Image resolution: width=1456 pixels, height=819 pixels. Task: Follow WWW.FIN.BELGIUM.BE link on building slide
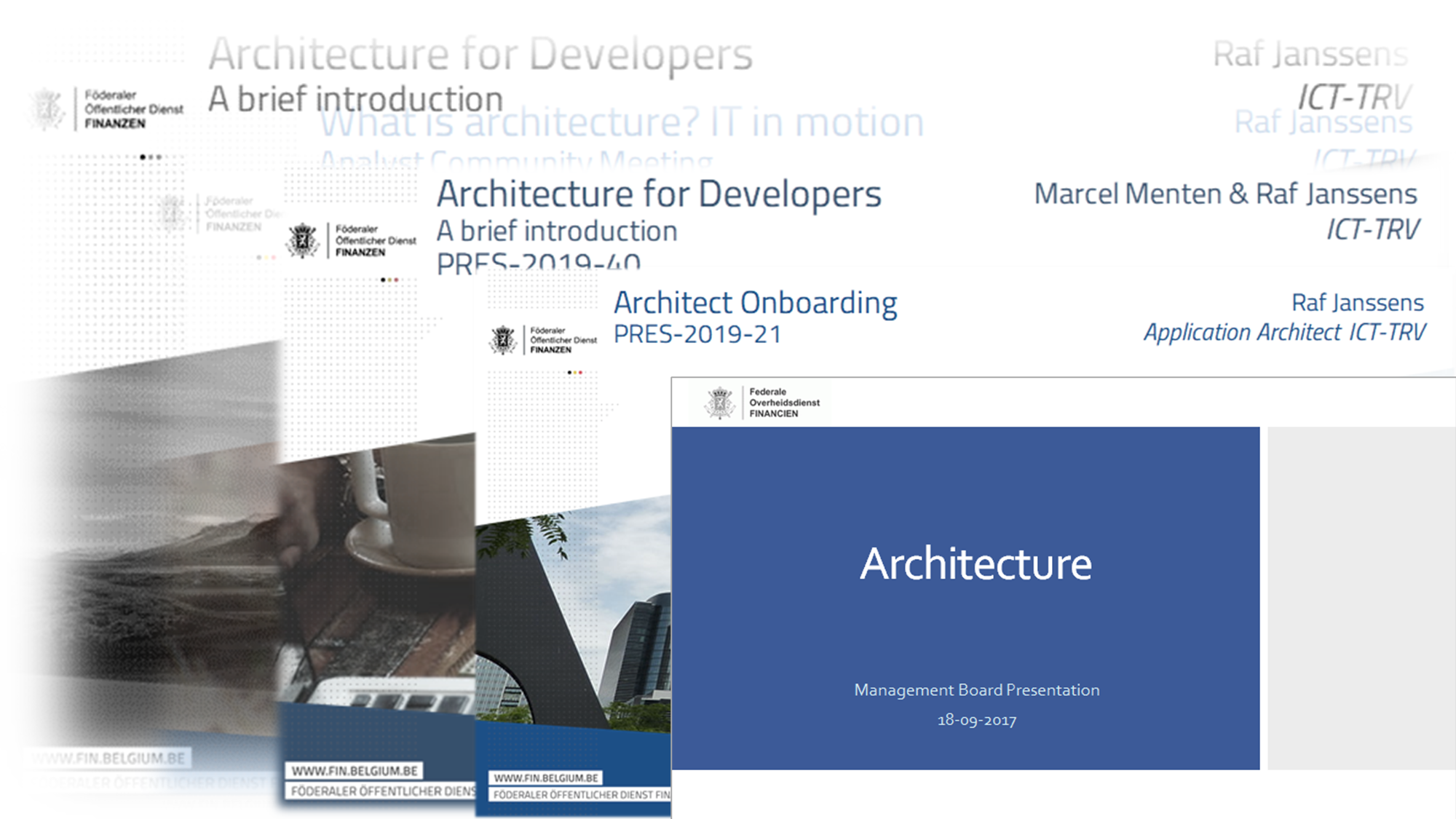(x=545, y=778)
